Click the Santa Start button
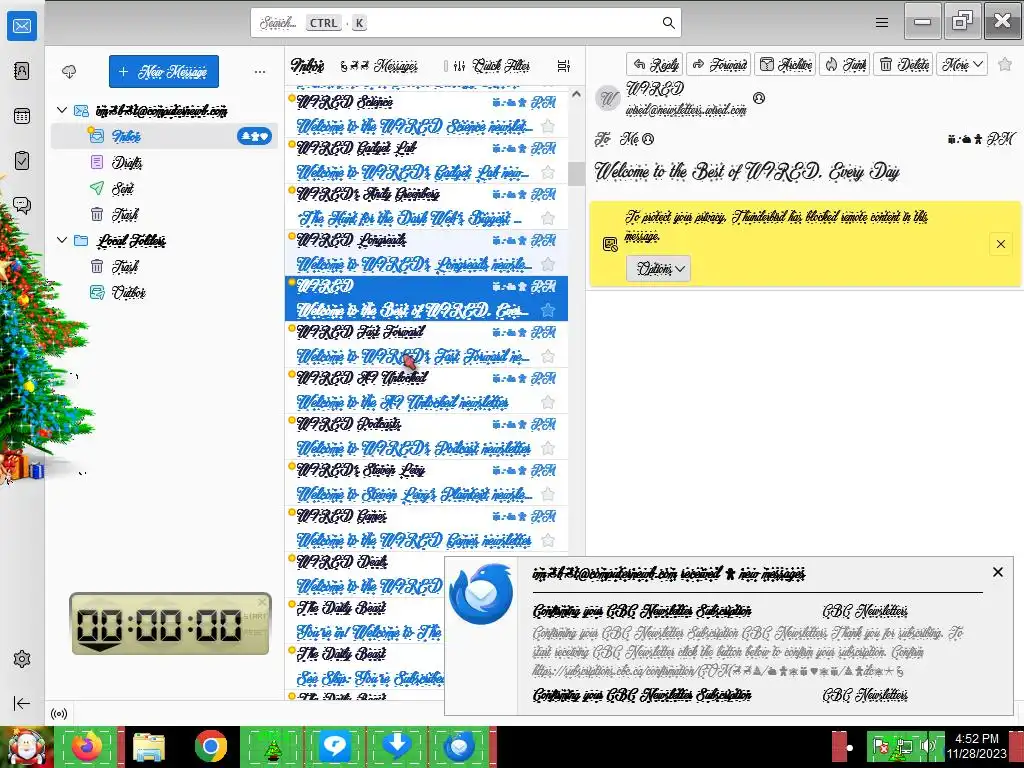The width and height of the screenshot is (1024, 768). point(26,747)
